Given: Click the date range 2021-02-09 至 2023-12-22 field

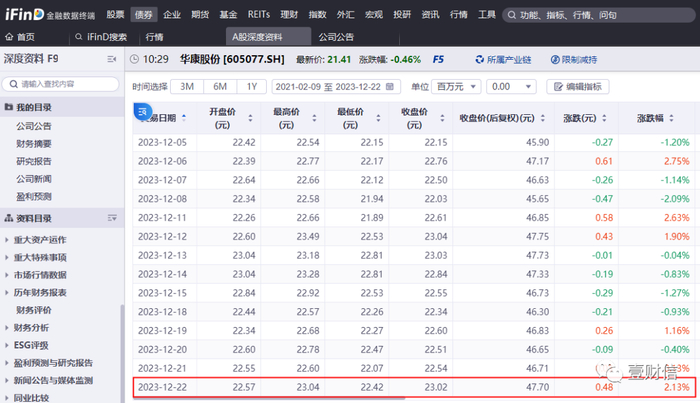Looking at the screenshot, I should tap(336, 87).
